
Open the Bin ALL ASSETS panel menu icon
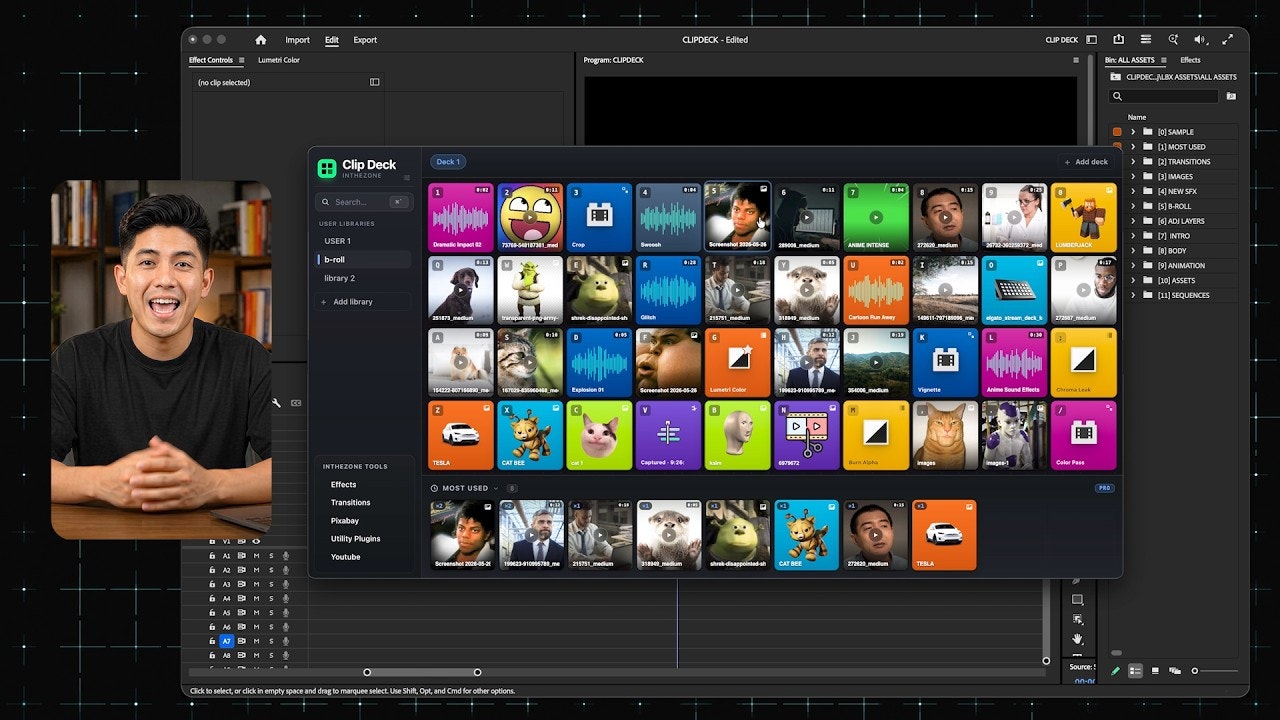1163,60
